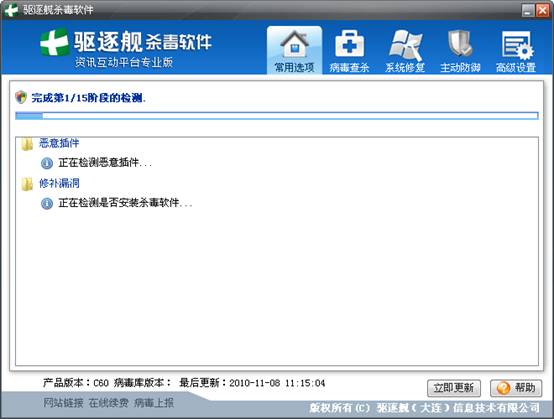This screenshot has height=419, width=554.
Task: Click the 产品版本 C60 label
Action: tap(76, 383)
